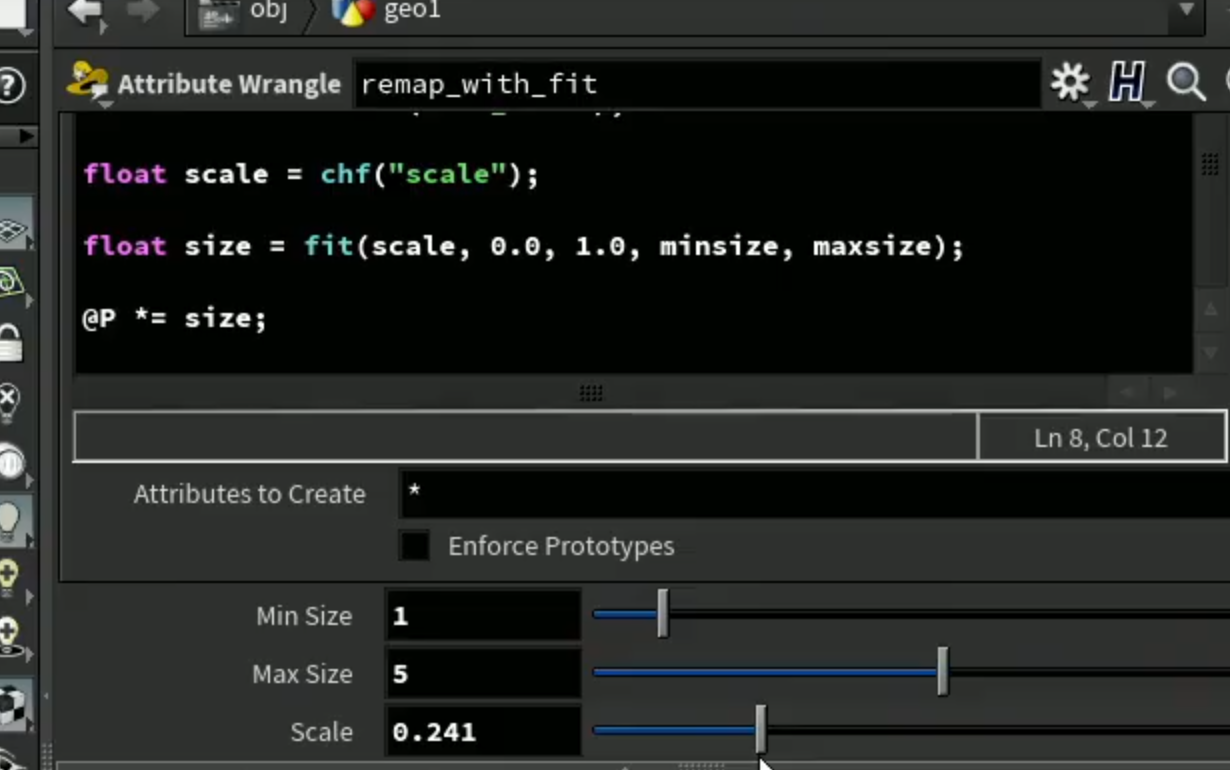The height and width of the screenshot is (770, 1230).
Task: Click the Max Size slider handle
Action: point(942,672)
